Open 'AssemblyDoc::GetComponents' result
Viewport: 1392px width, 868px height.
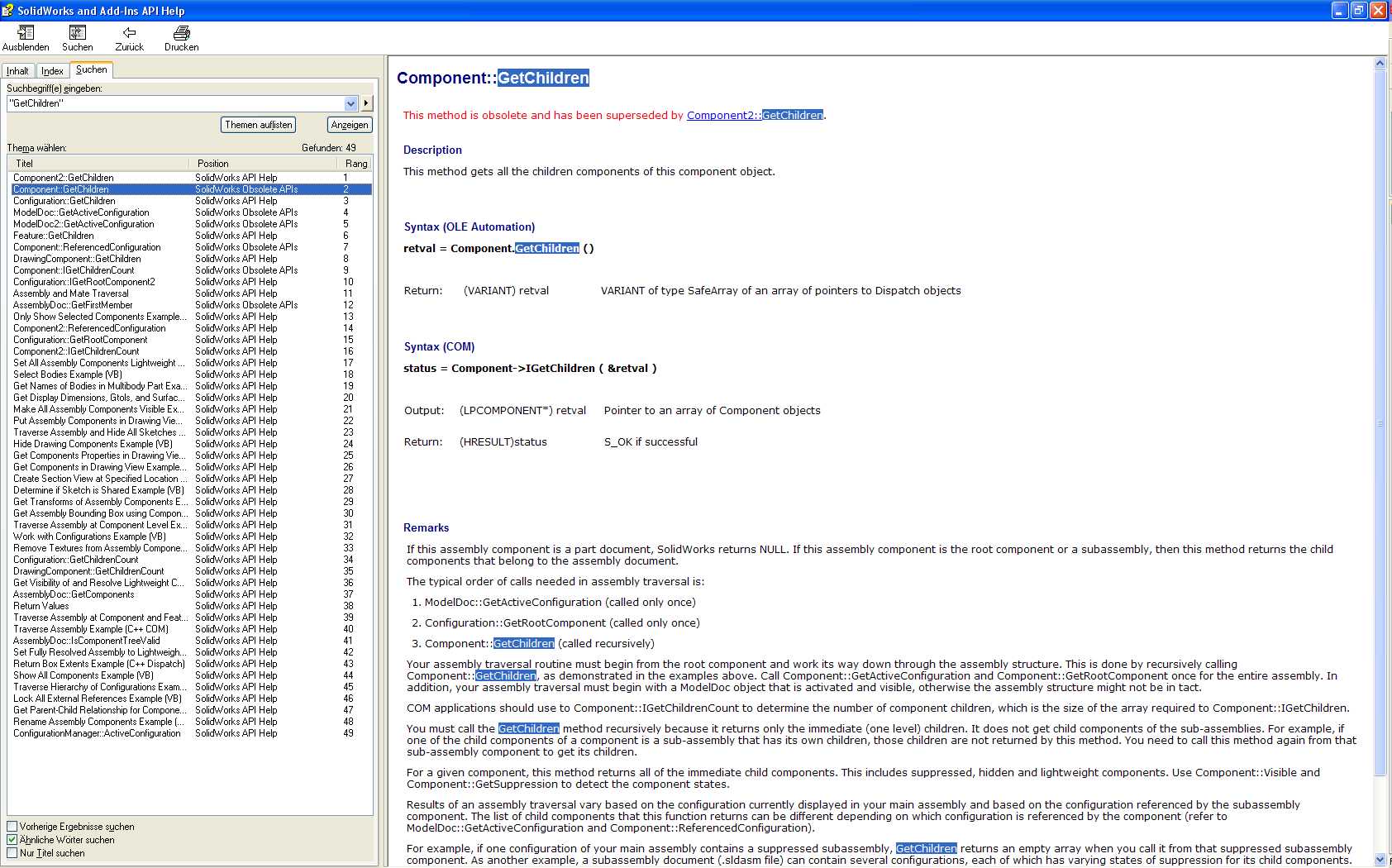(x=191, y=594)
